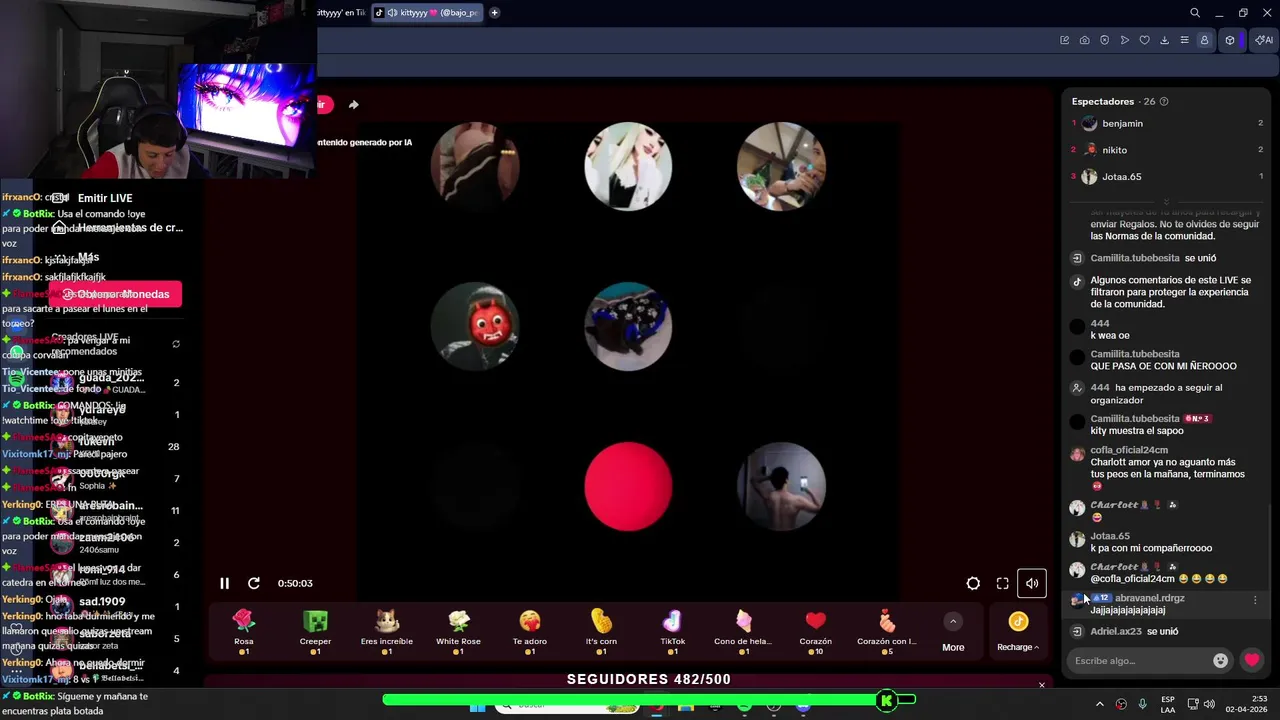Click username Camiilita.tubebesita in join notice

click(1135, 258)
